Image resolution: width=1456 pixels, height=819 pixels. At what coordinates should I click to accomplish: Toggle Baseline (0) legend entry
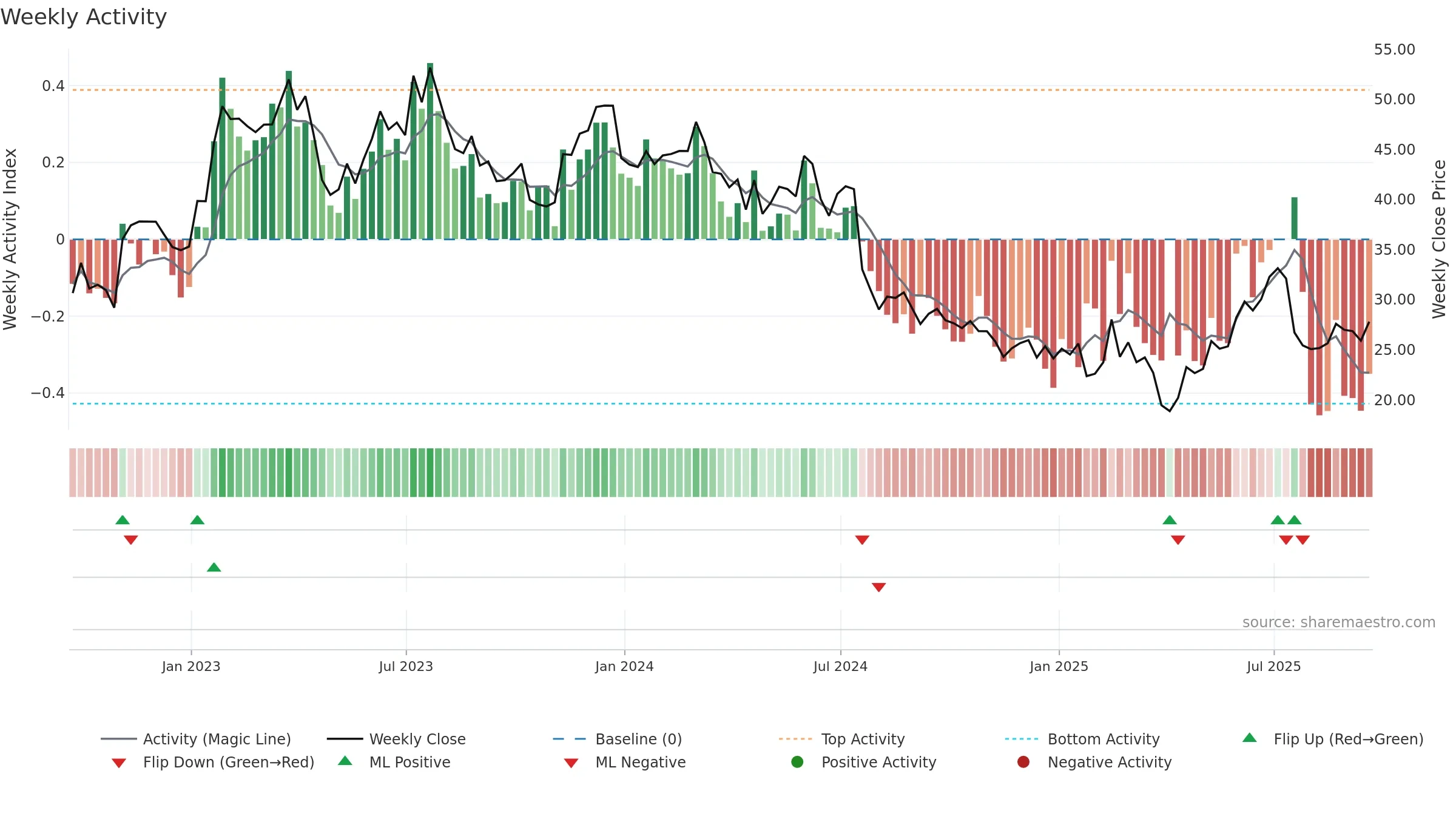pos(618,739)
